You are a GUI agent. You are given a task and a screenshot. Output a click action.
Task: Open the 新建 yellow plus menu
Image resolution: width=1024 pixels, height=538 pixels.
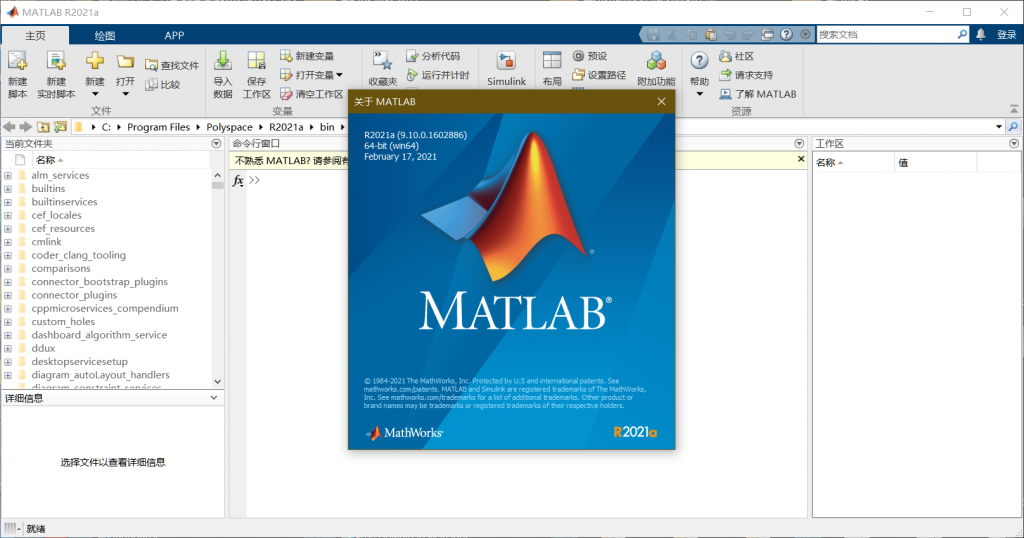point(95,74)
